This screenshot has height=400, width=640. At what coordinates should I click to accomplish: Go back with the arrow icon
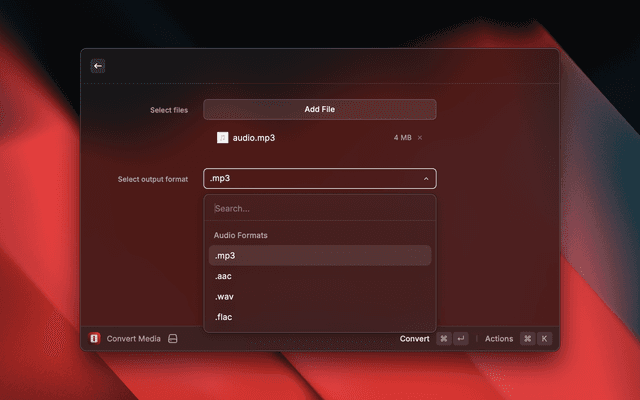tap(98, 66)
